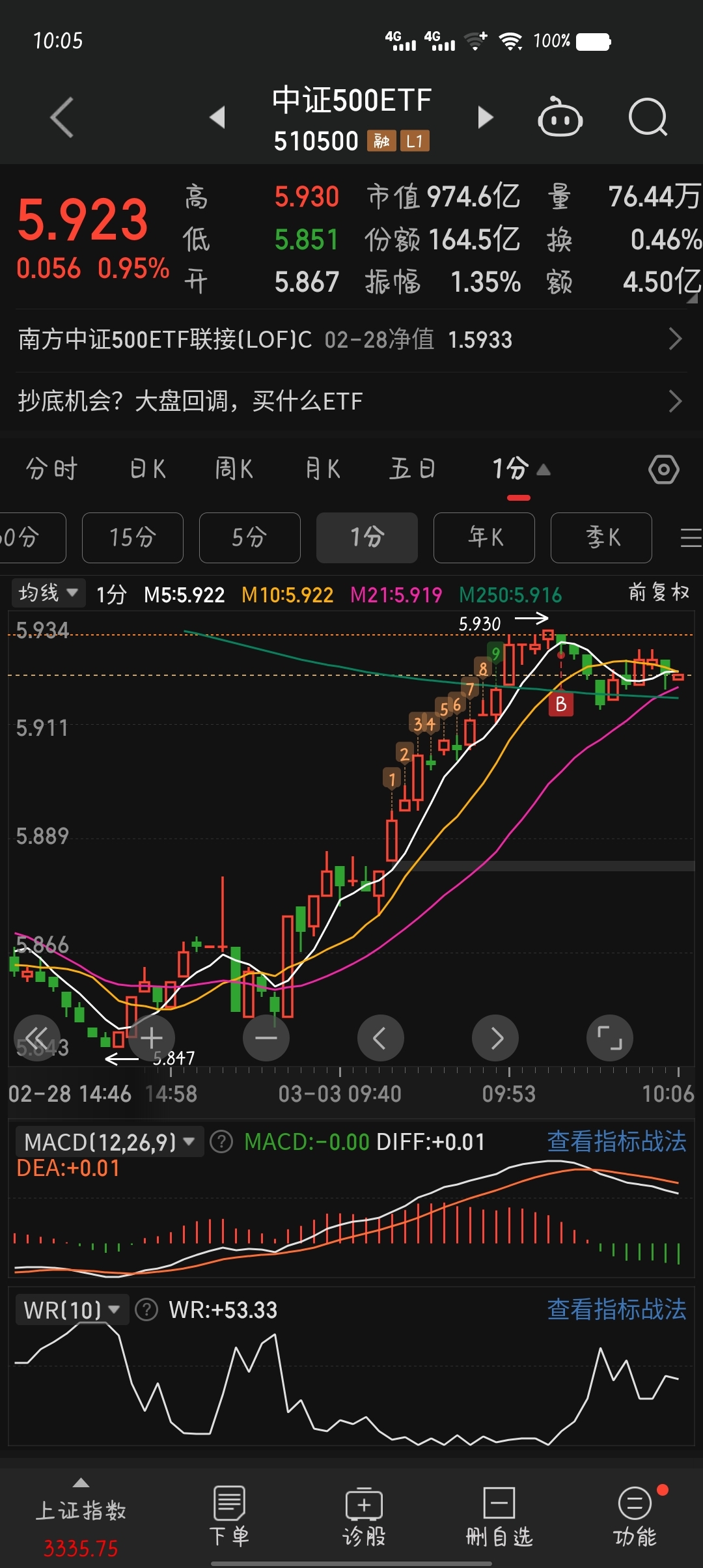Open 查看指标战法 link beside WR
The image size is (703, 1568).
pyautogui.click(x=616, y=1309)
